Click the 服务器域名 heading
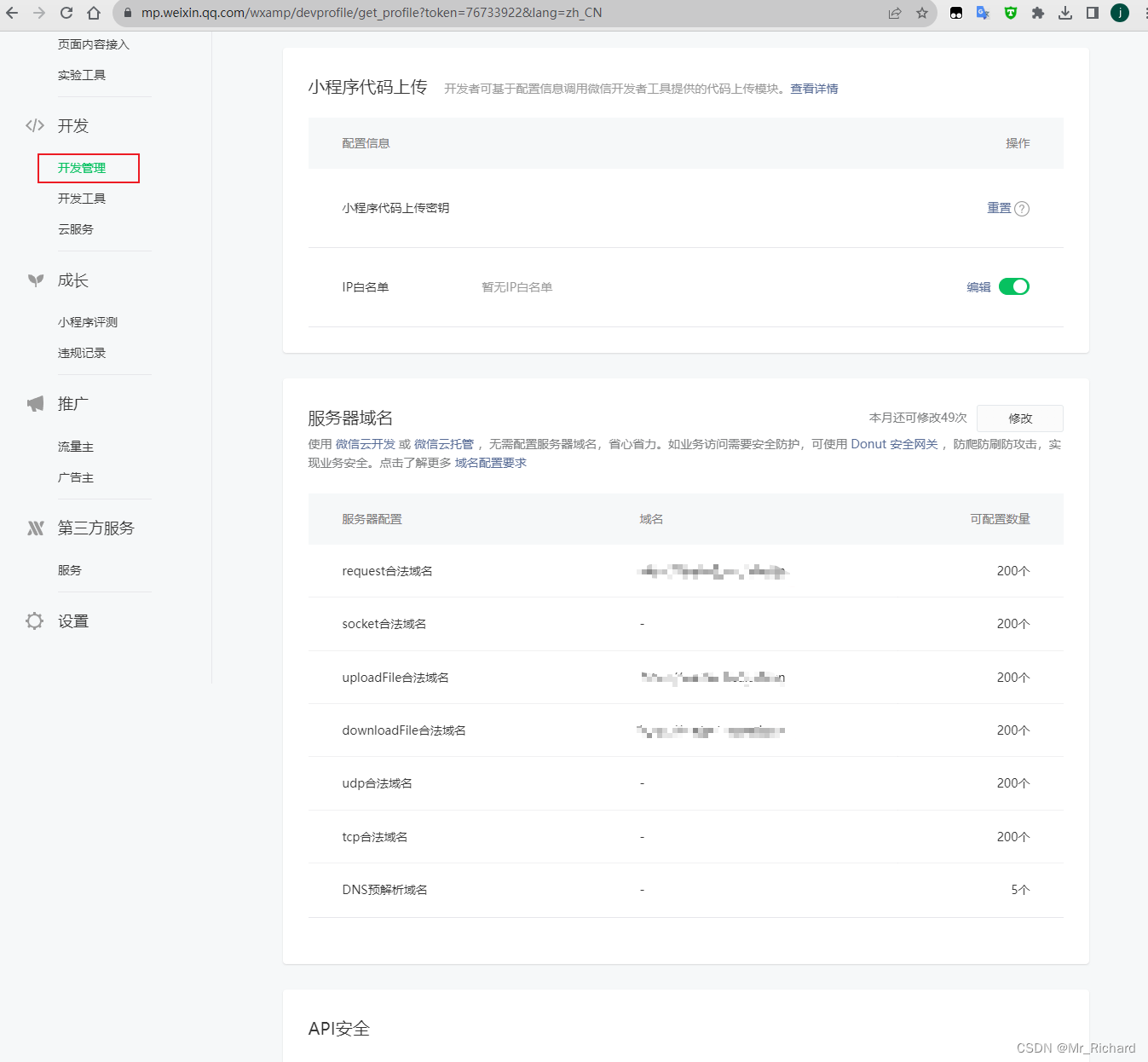1148x1062 pixels. pyautogui.click(x=350, y=418)
